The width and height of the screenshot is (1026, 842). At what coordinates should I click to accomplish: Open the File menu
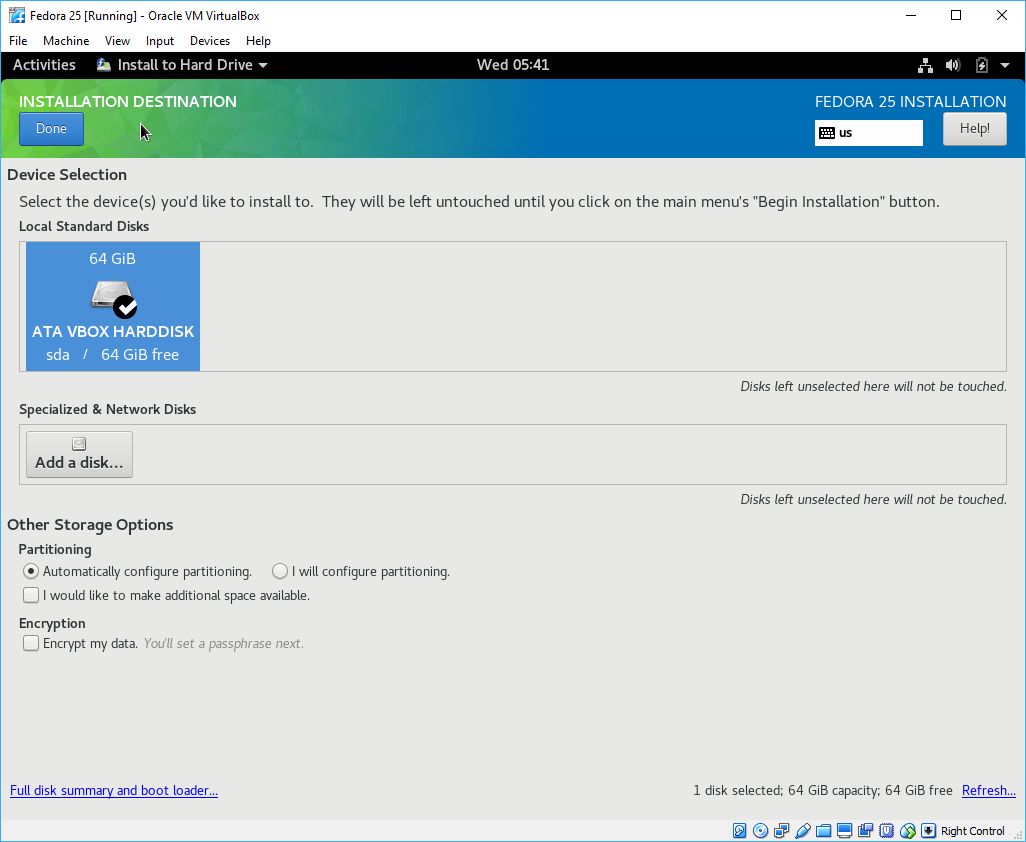click(18, 41)
